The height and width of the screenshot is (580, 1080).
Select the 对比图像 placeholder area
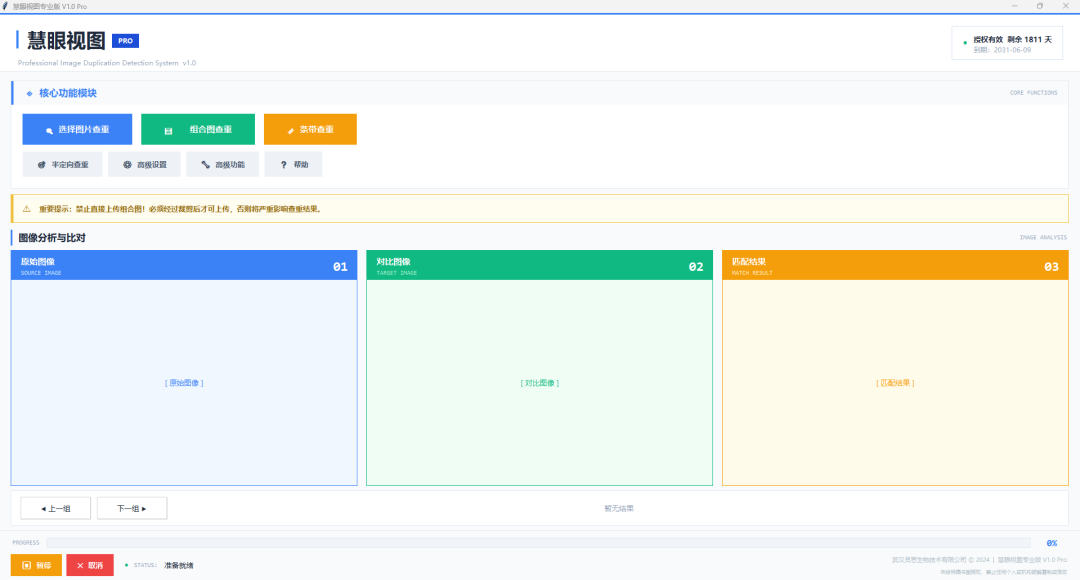(x=539, y=382)
